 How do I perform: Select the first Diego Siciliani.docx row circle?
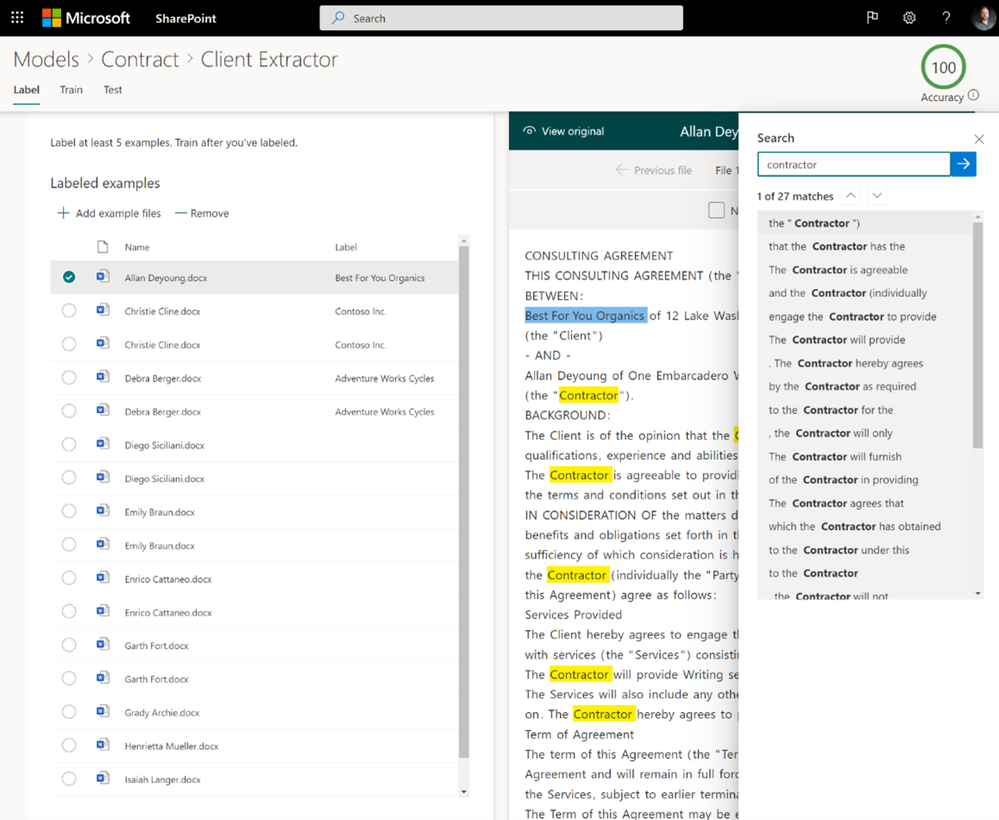pos(69,444)
